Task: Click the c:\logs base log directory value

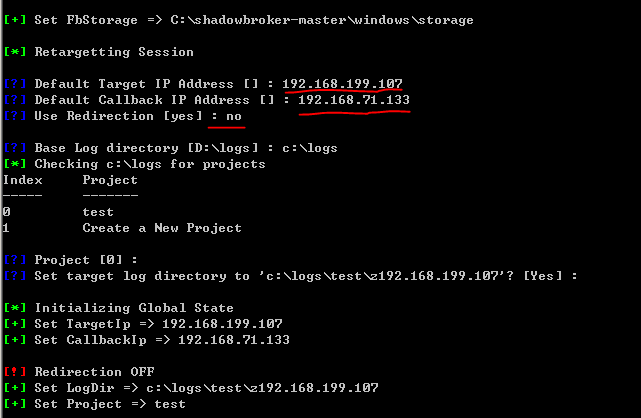Action: click(309, 148)
